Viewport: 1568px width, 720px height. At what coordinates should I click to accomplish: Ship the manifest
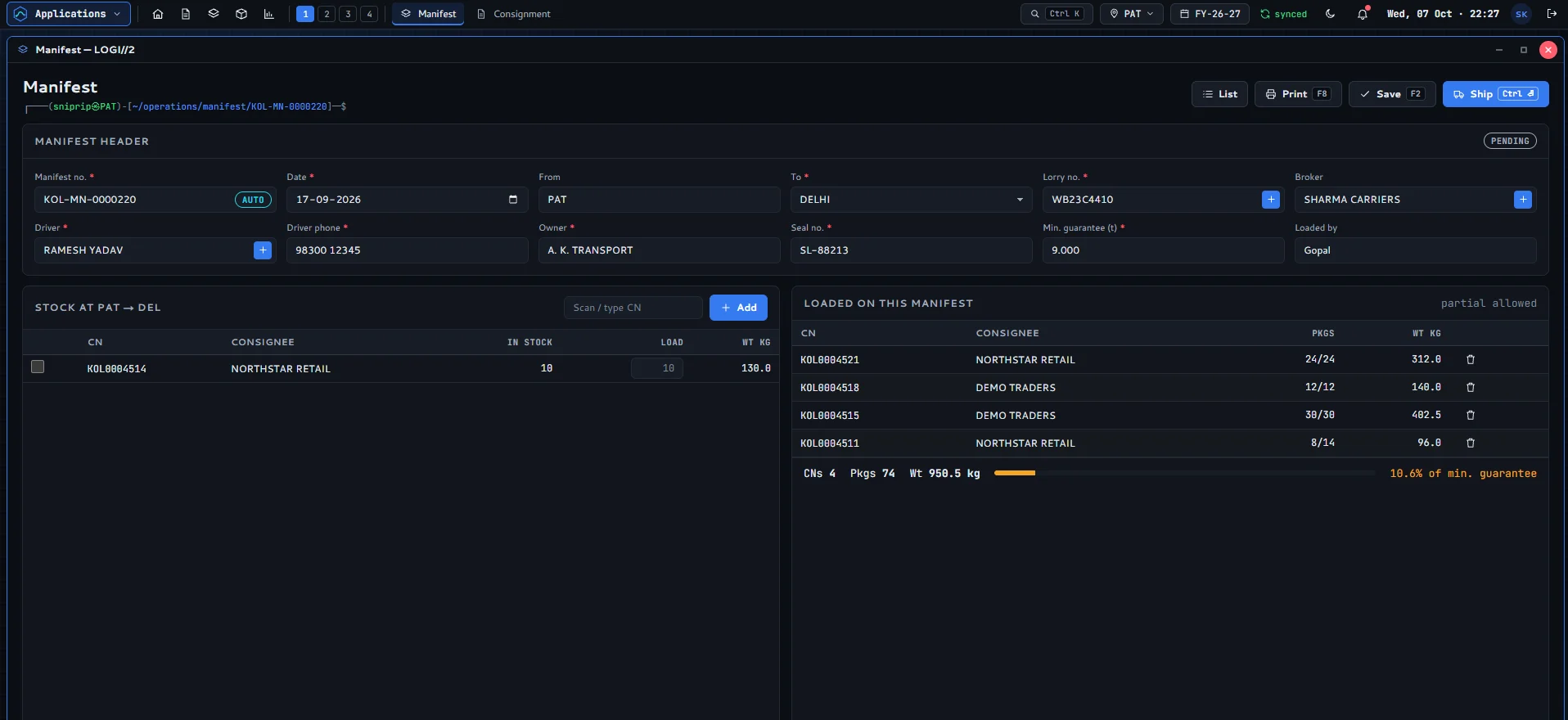click(x=1496, y=94)
